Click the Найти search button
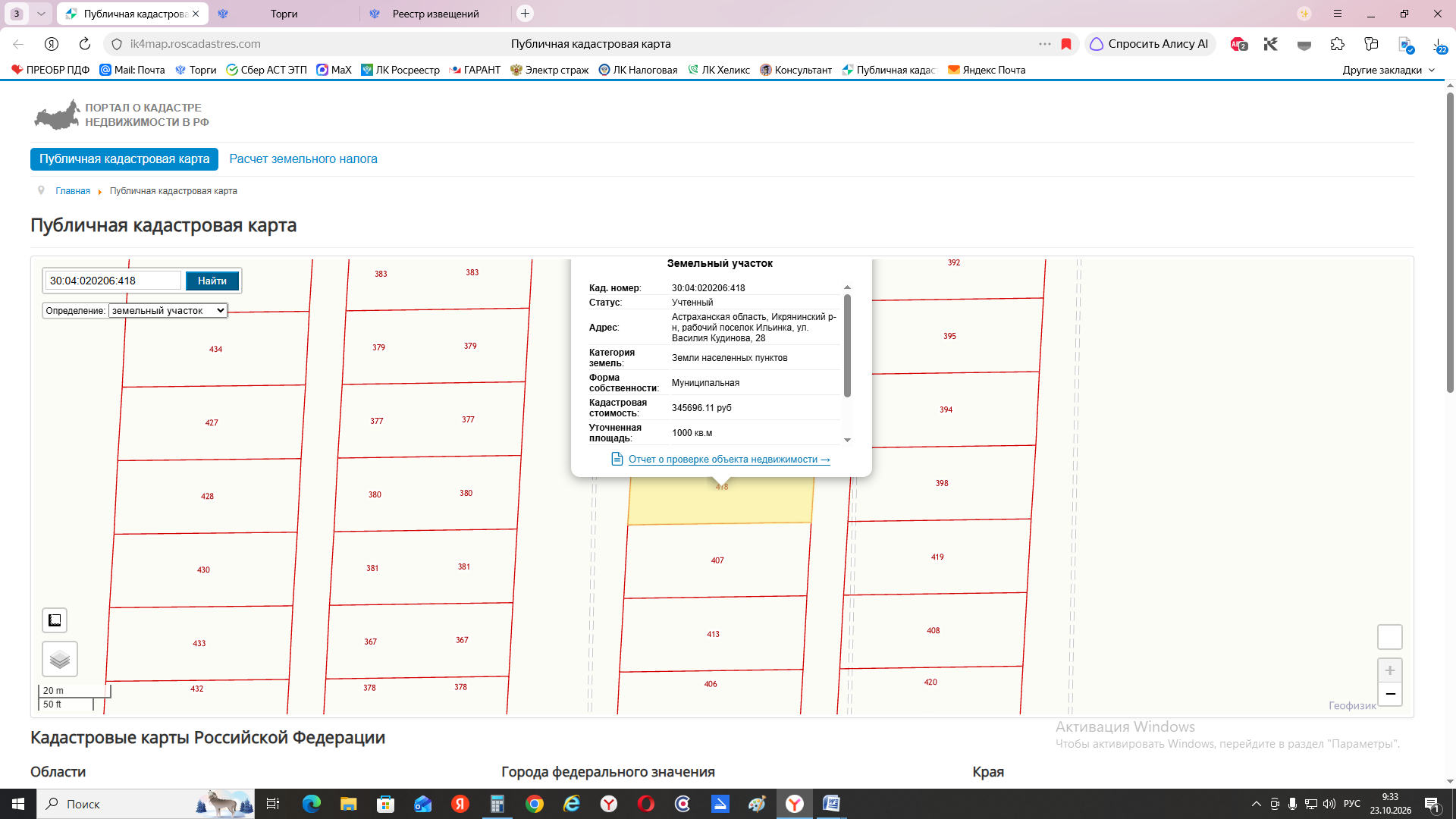The width and height of the screenshot is (1456, 819). click(x=212, y=281)
